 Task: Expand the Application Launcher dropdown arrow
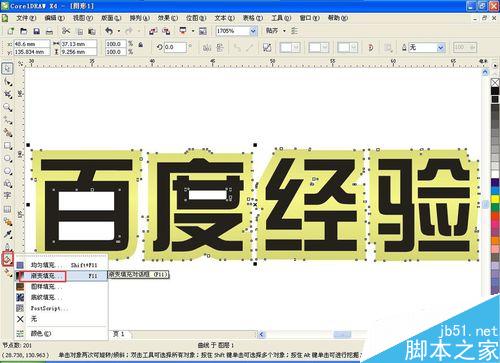point(193,31)
